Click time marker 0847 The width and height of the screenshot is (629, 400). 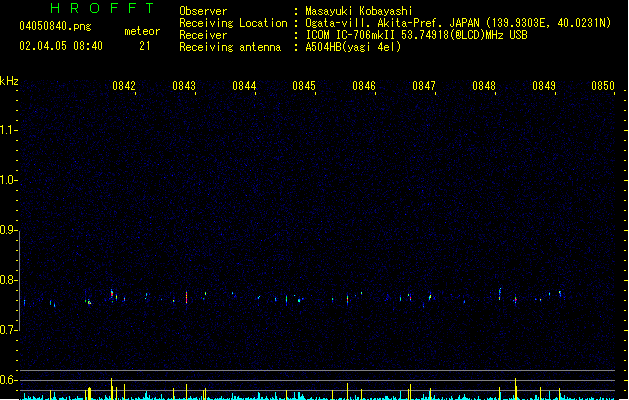click(424, 86)
